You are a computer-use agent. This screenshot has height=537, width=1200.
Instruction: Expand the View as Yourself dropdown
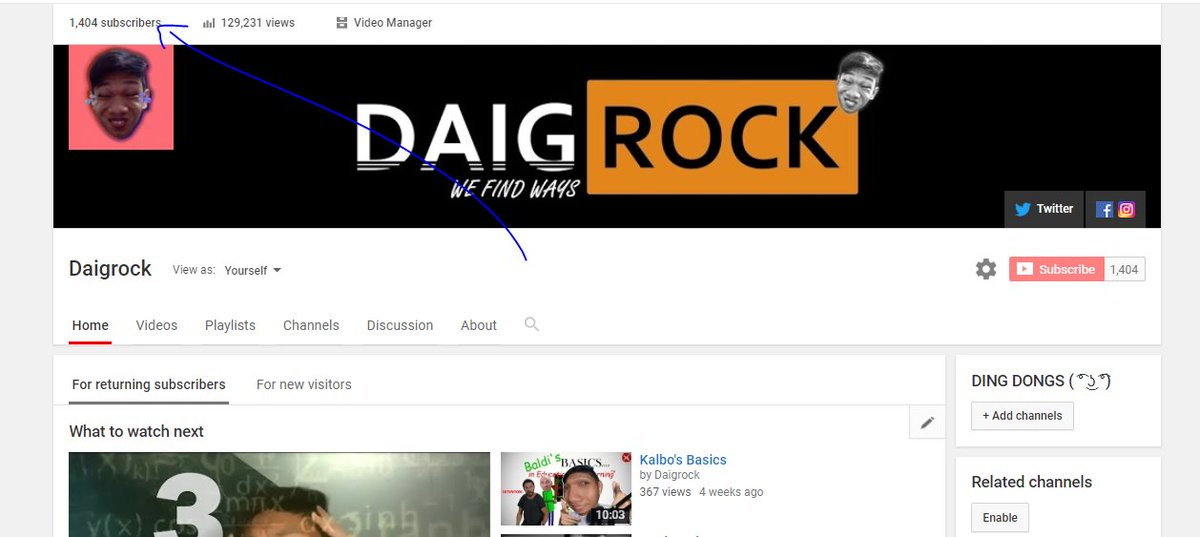point(252,270)
